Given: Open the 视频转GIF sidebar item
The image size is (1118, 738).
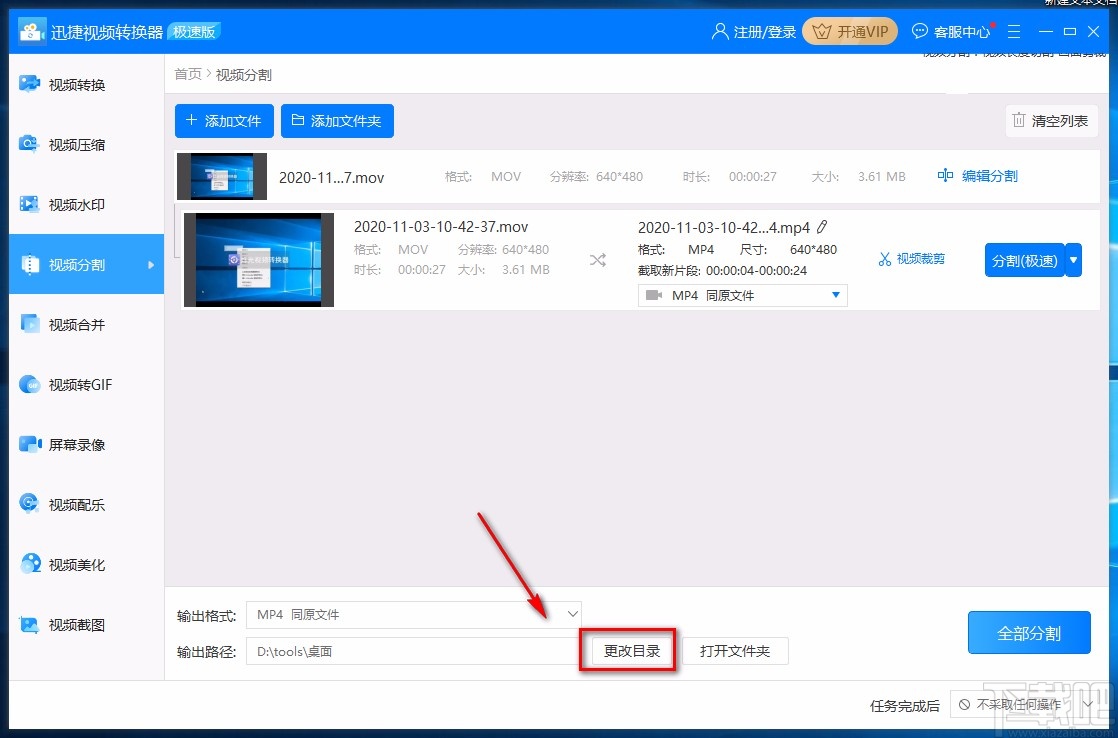Looking at the screenshot, I should point(86,384).
